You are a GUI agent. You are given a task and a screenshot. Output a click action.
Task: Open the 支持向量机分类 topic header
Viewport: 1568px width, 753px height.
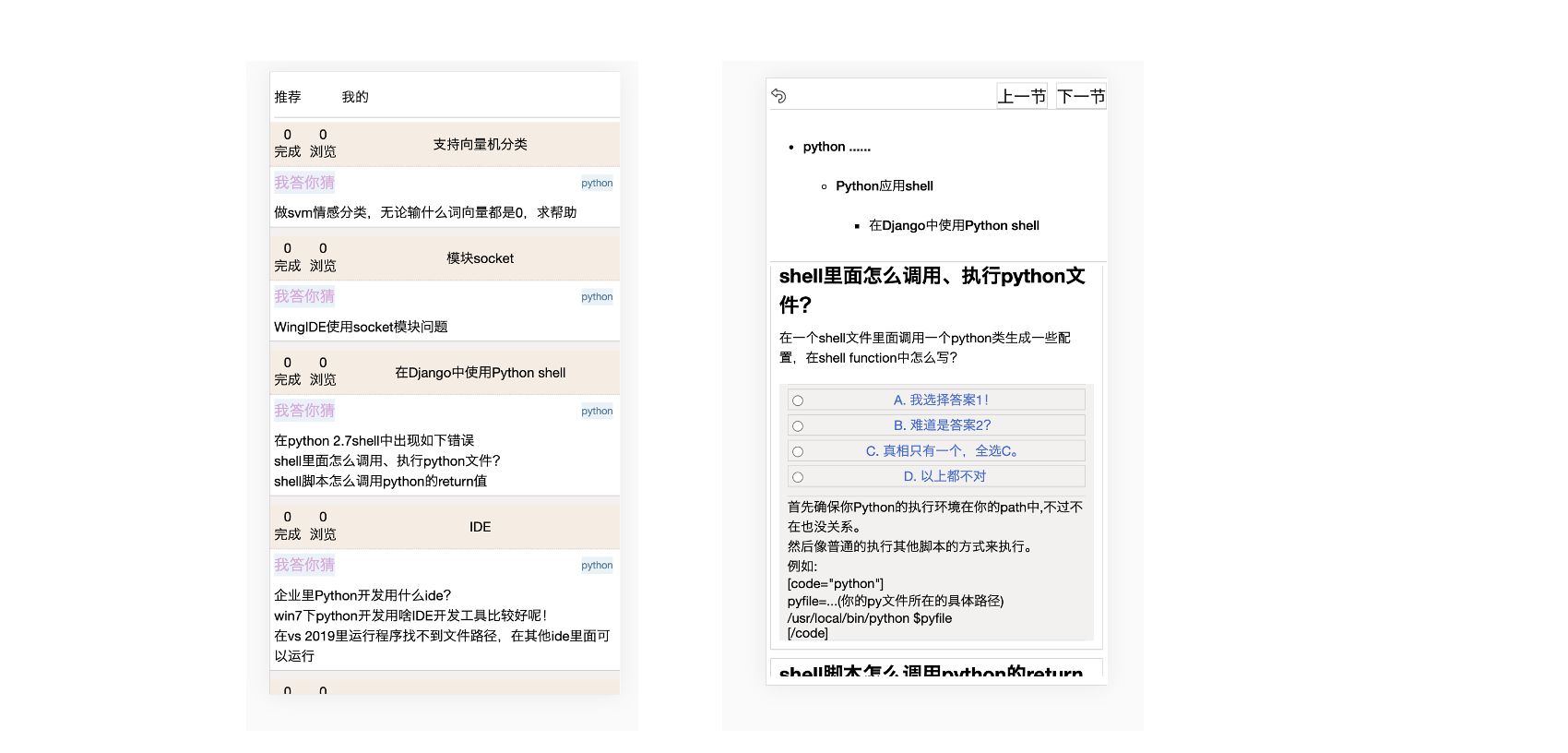click(x=480, y=144)
